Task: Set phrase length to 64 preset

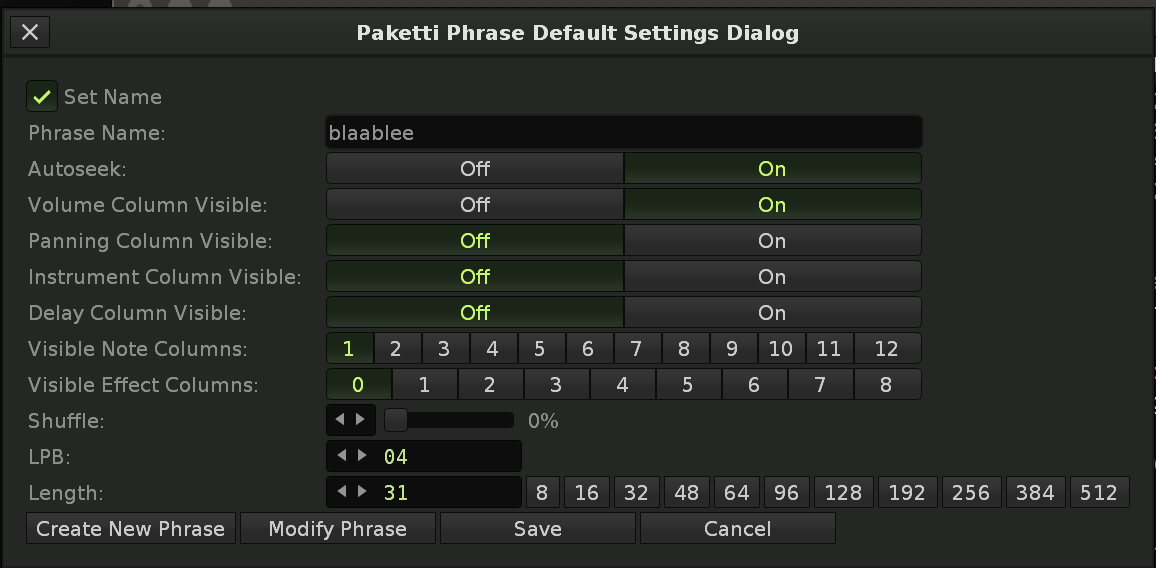Action: [x=737, y=493]
